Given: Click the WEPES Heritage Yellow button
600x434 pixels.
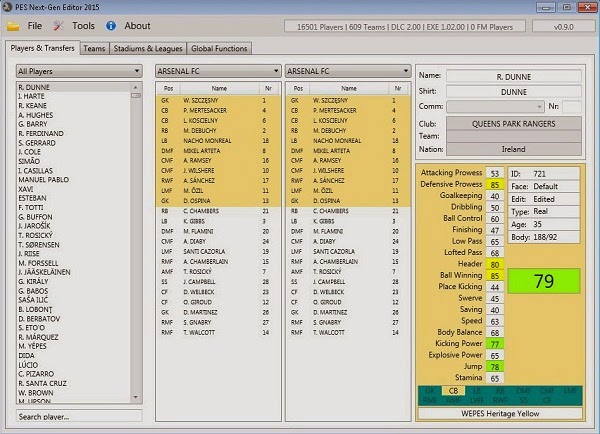Looking at the screenshot, I should 500,413.
